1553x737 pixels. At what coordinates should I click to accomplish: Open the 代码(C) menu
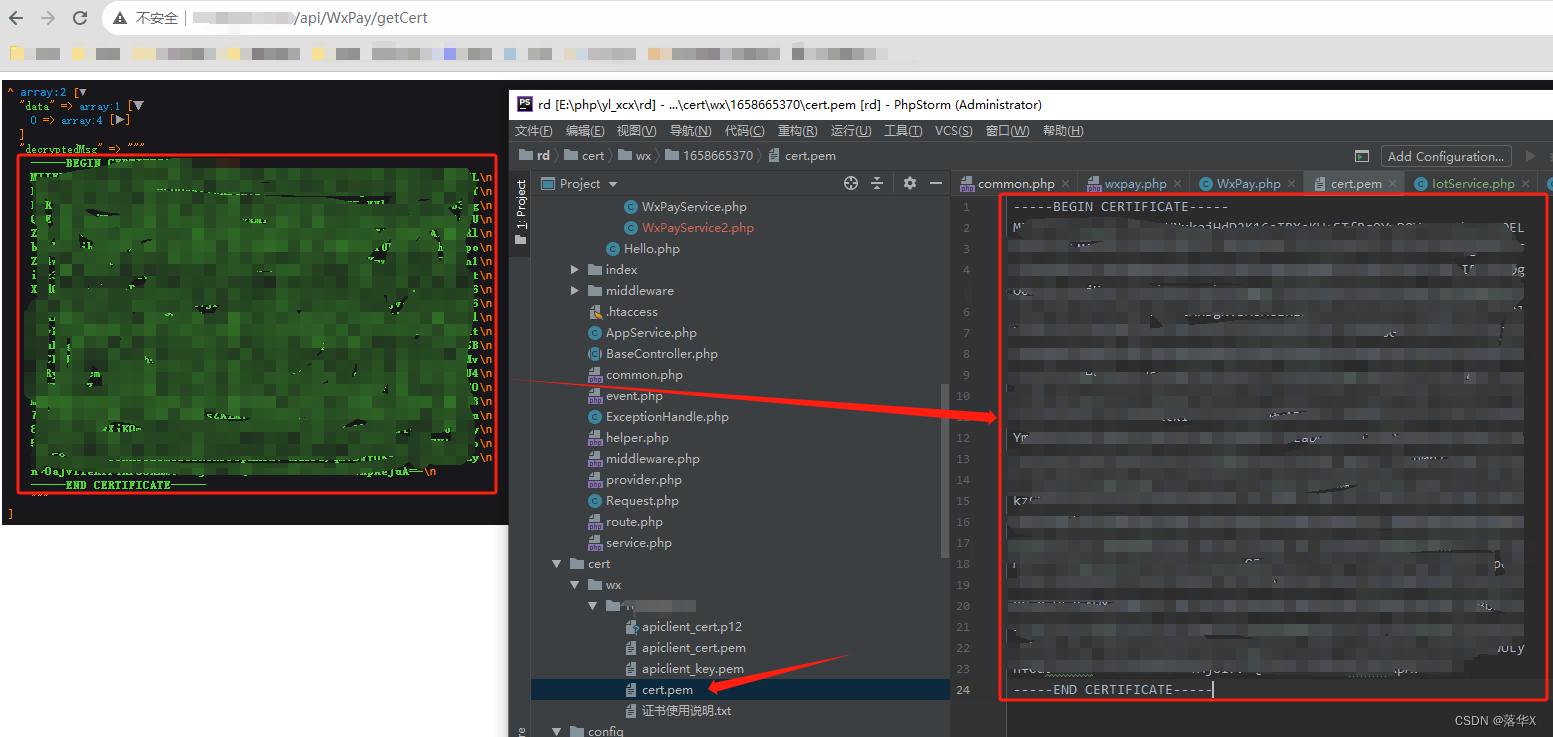coord(744,131)
